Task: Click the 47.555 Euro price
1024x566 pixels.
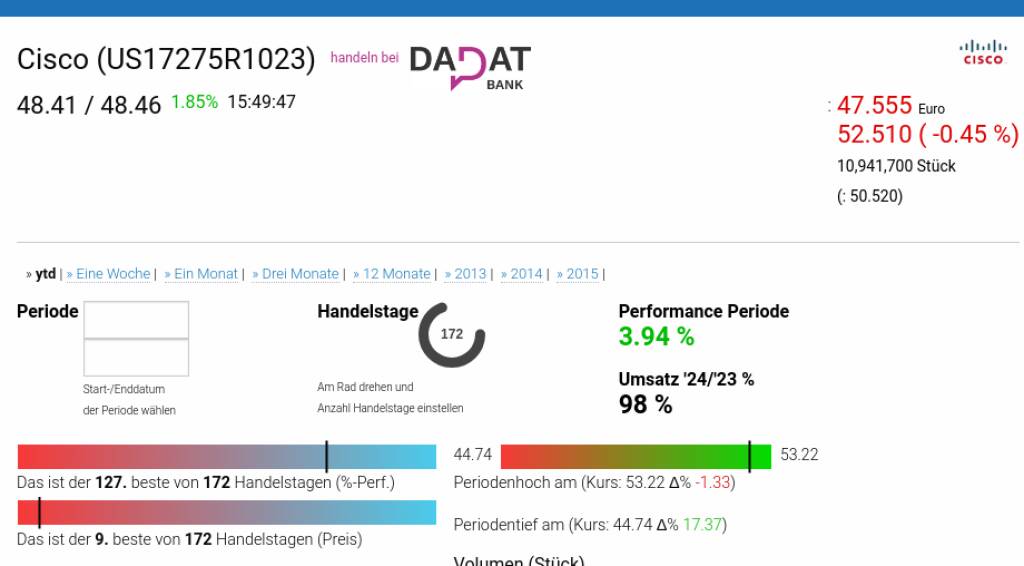Action: click(x=874, y=105)
